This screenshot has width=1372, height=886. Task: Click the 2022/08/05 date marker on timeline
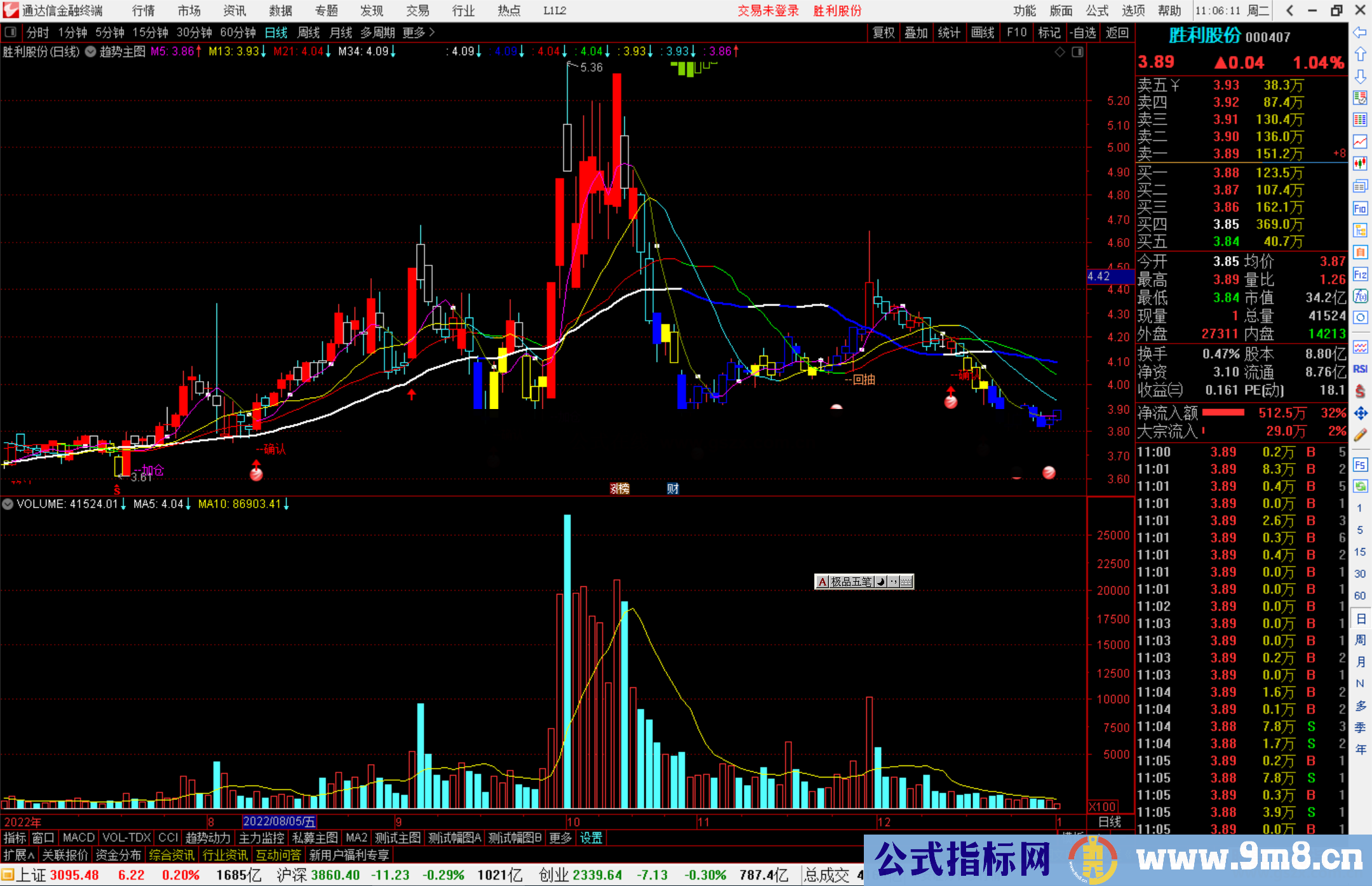point(279,822)
